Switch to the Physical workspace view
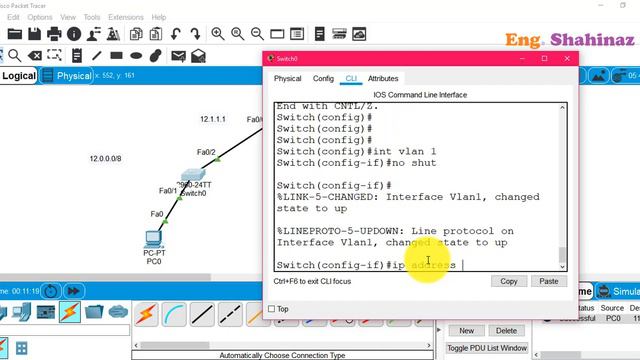This screenshot has width=640, height=360. 67,76
